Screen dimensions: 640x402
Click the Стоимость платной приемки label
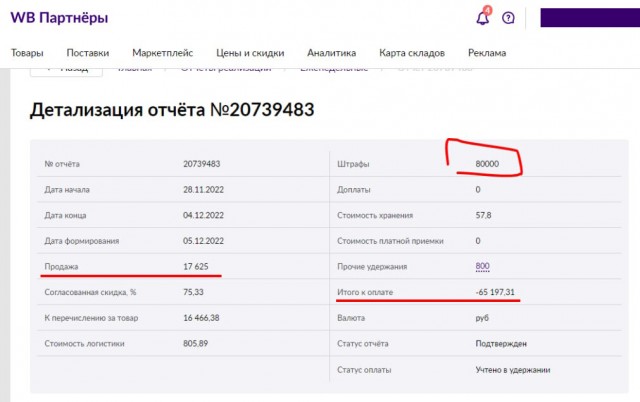(x=390, y=241)
